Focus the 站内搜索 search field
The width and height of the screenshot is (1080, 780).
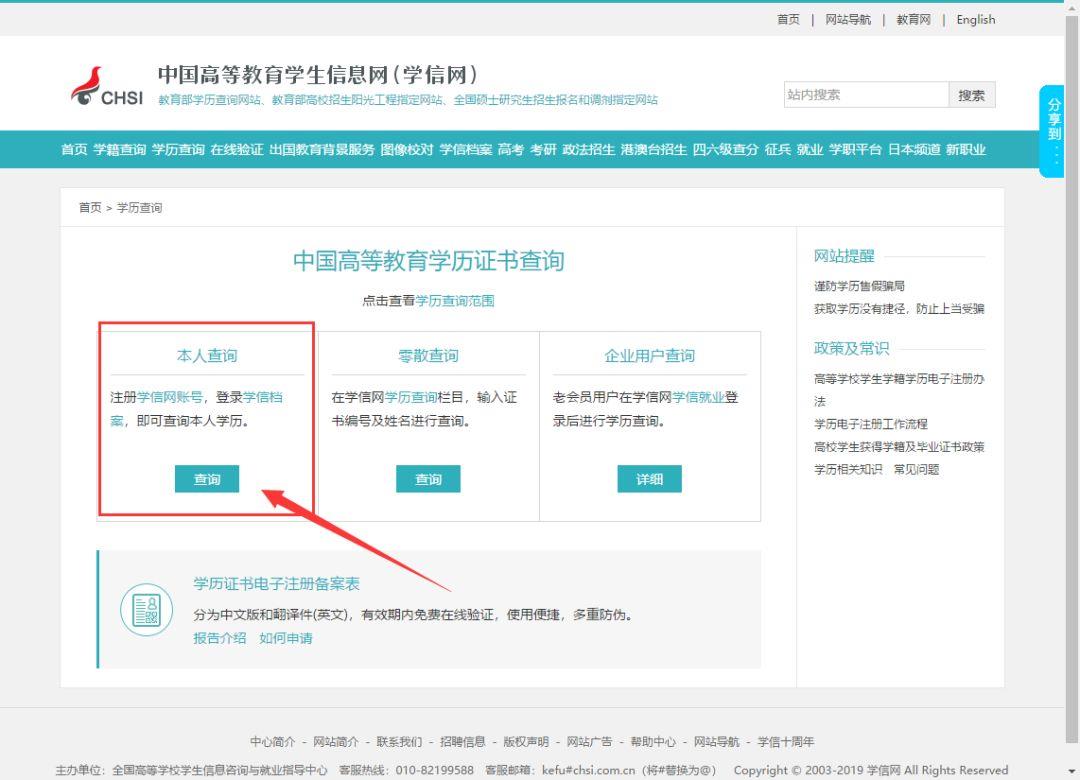pyautogui.click(x=866, y=94)
